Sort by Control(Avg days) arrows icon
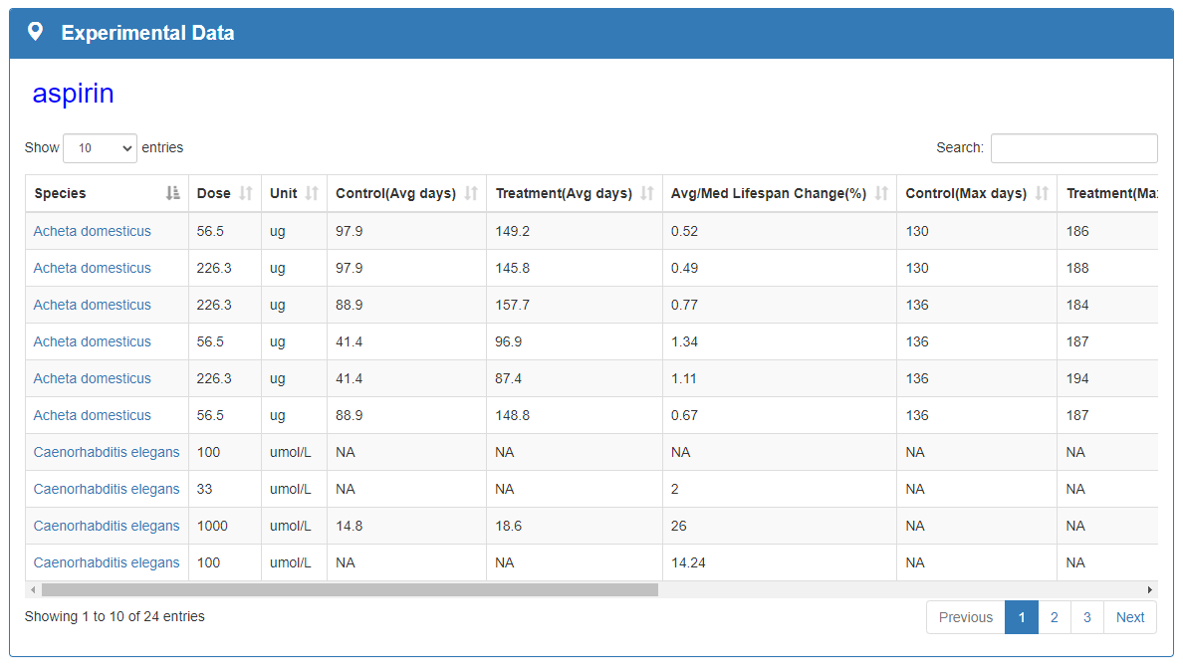1183x666 pixels. pos(471,193)
